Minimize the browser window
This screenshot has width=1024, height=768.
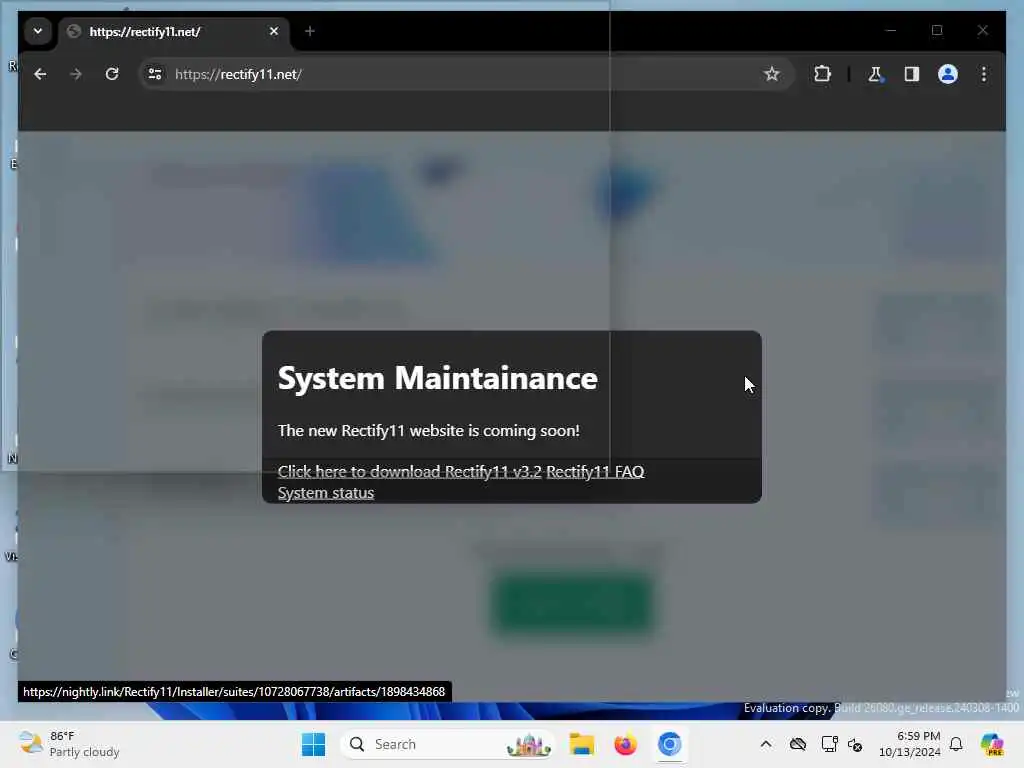(x=891, y=31)
